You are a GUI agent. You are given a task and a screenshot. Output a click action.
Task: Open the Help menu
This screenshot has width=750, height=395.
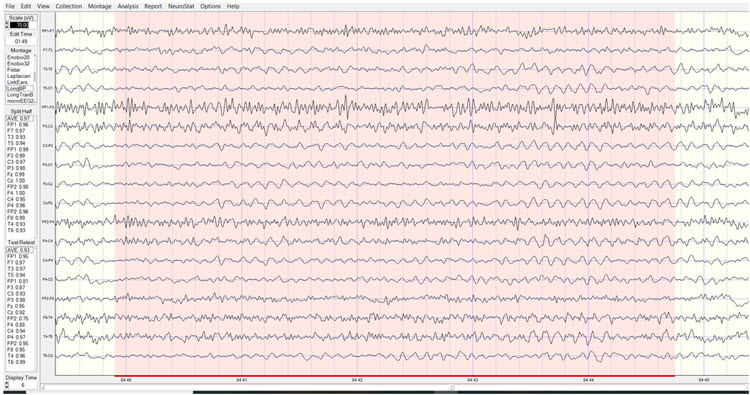coord(233,6)
